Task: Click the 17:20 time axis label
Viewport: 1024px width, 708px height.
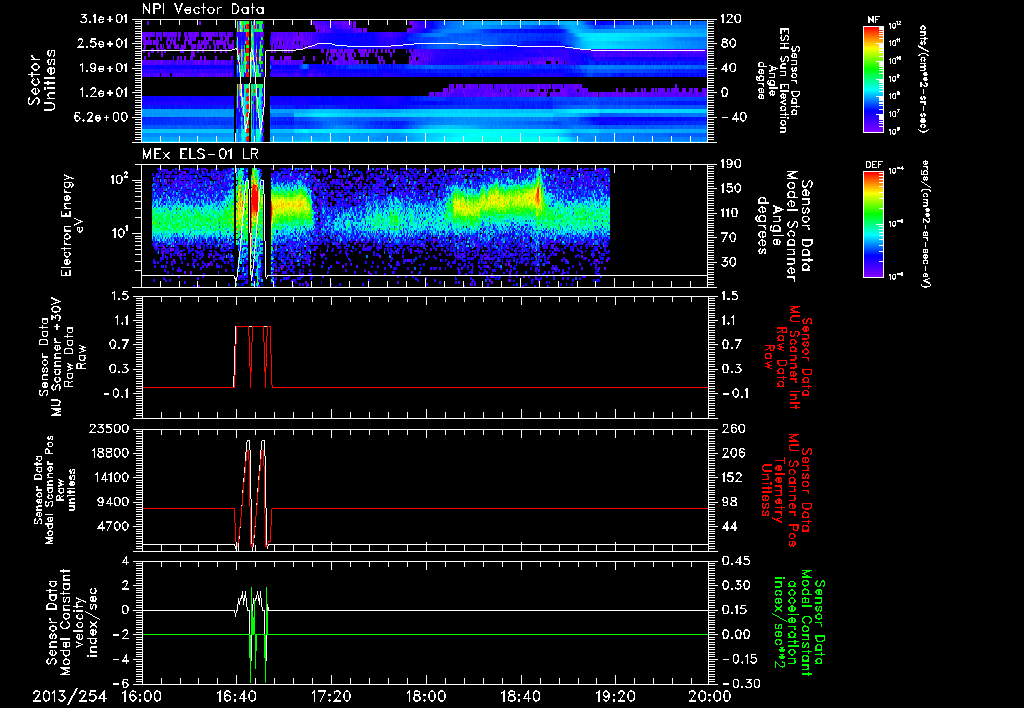Action: pyautogui.click(x=331, y=697)
